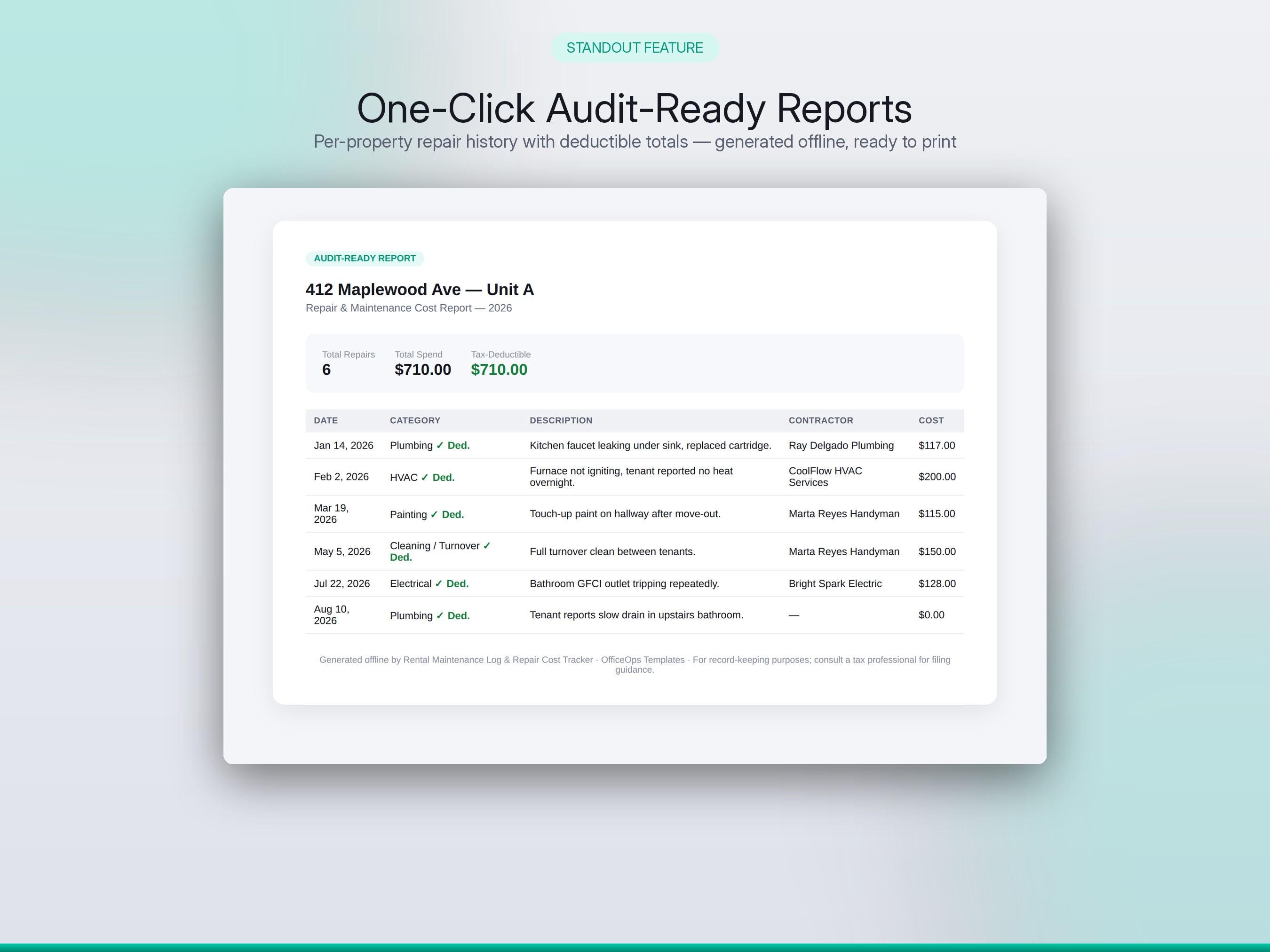The image size is (1270, 952).
Task: Click the Generated offline footer note
Action: tap(635, 664)
